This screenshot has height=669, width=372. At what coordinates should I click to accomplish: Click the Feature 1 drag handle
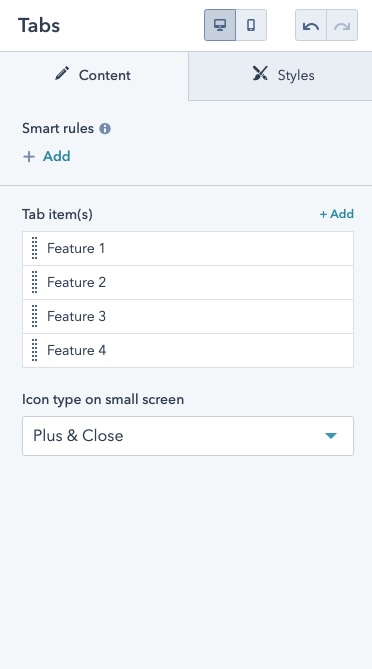[35, 248]
